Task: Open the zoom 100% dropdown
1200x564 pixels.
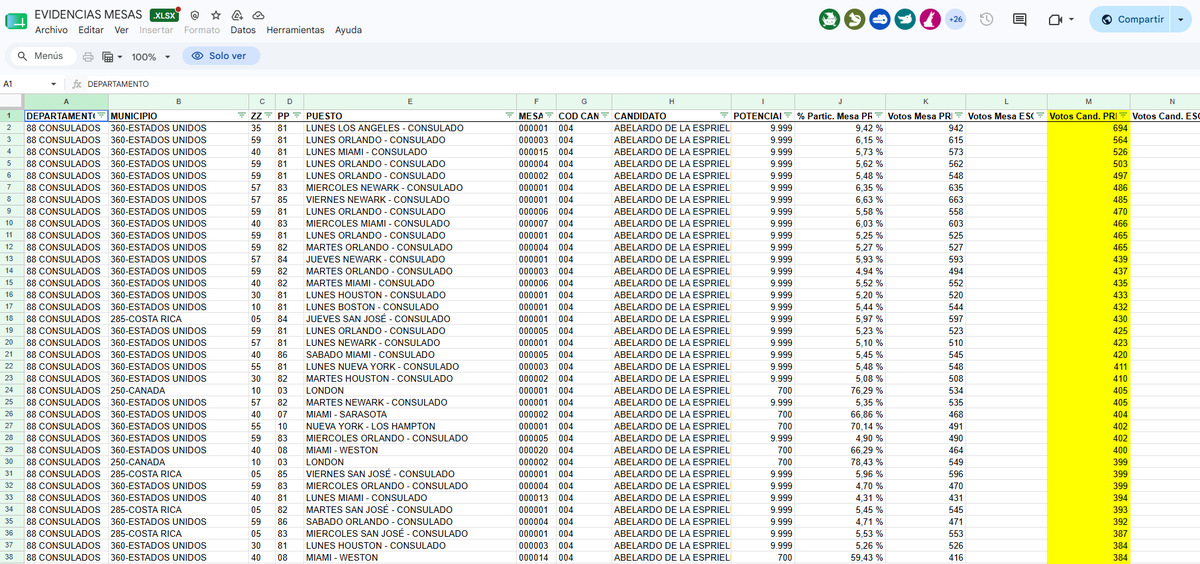Action: click(151, 57)
